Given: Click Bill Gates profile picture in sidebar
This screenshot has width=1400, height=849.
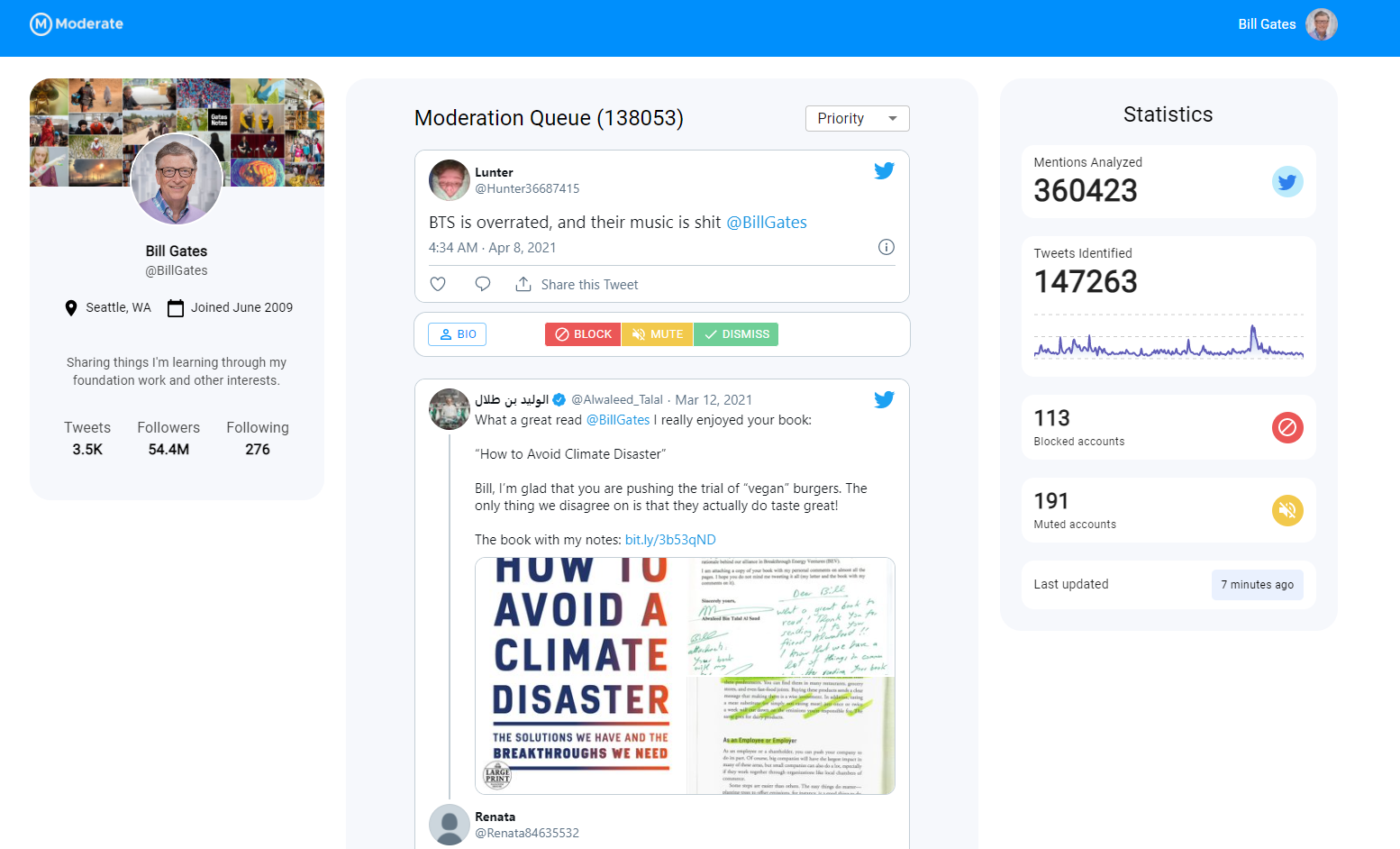Looking at the screenshot, I should (177, 178).
